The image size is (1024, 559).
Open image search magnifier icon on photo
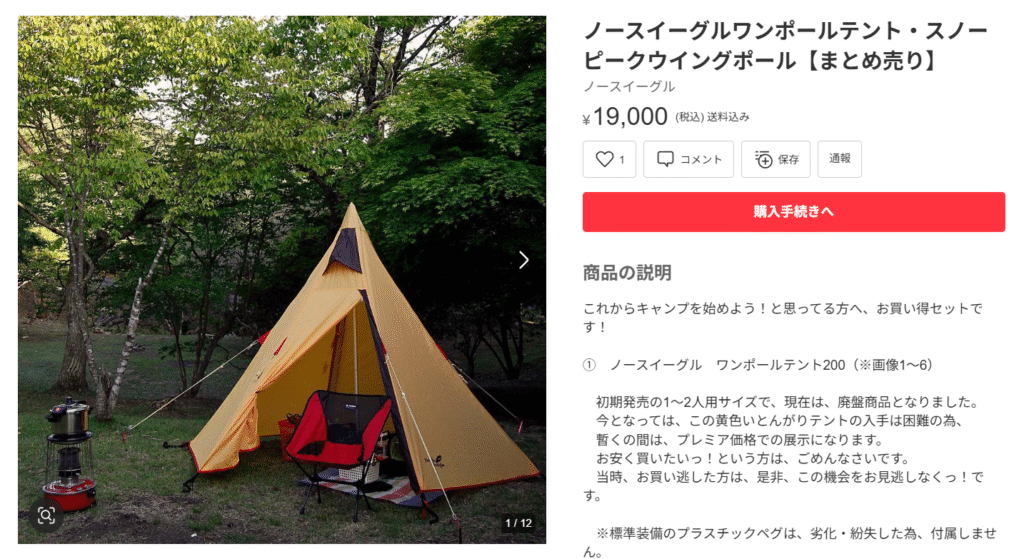(46, 516)
